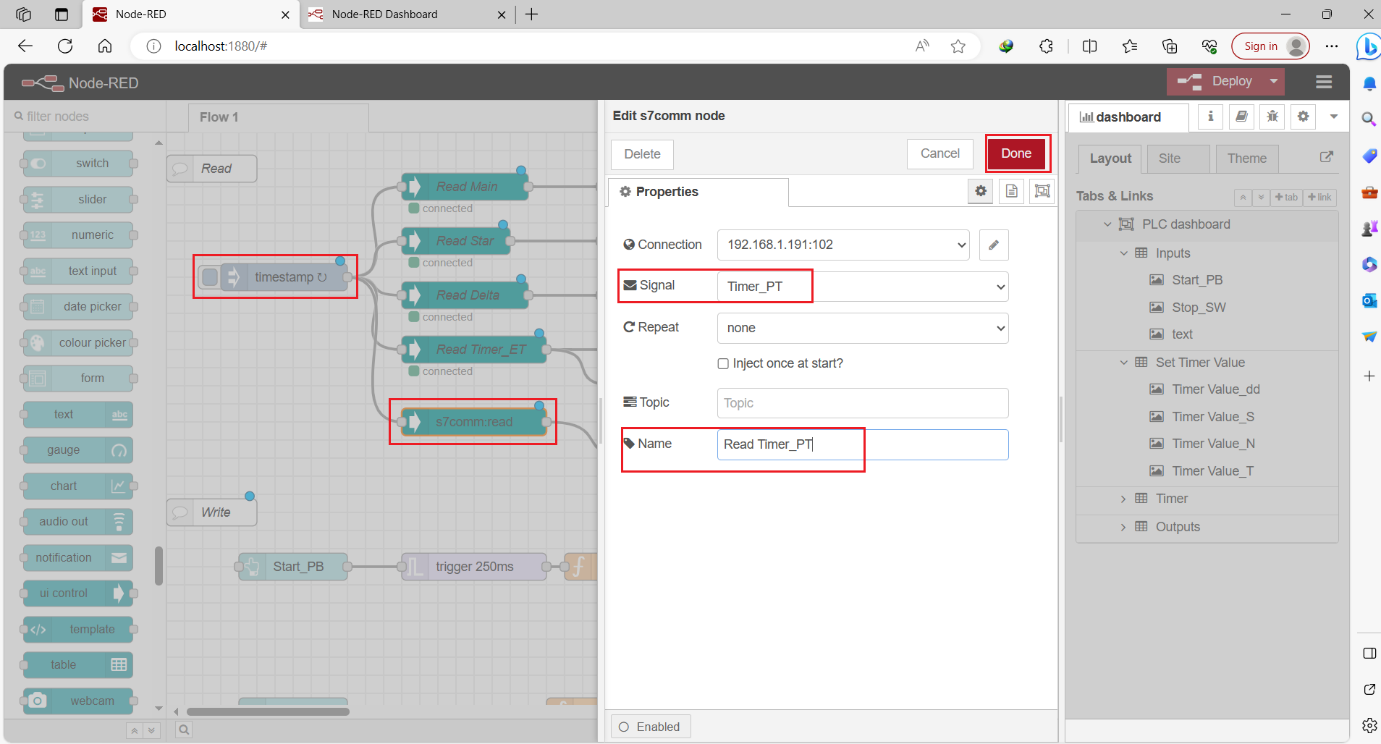Open the Repeat dropdown set to none
The width and height of the screenshot is (1381, 744).
pyautogui.click(x=862, y=328)
